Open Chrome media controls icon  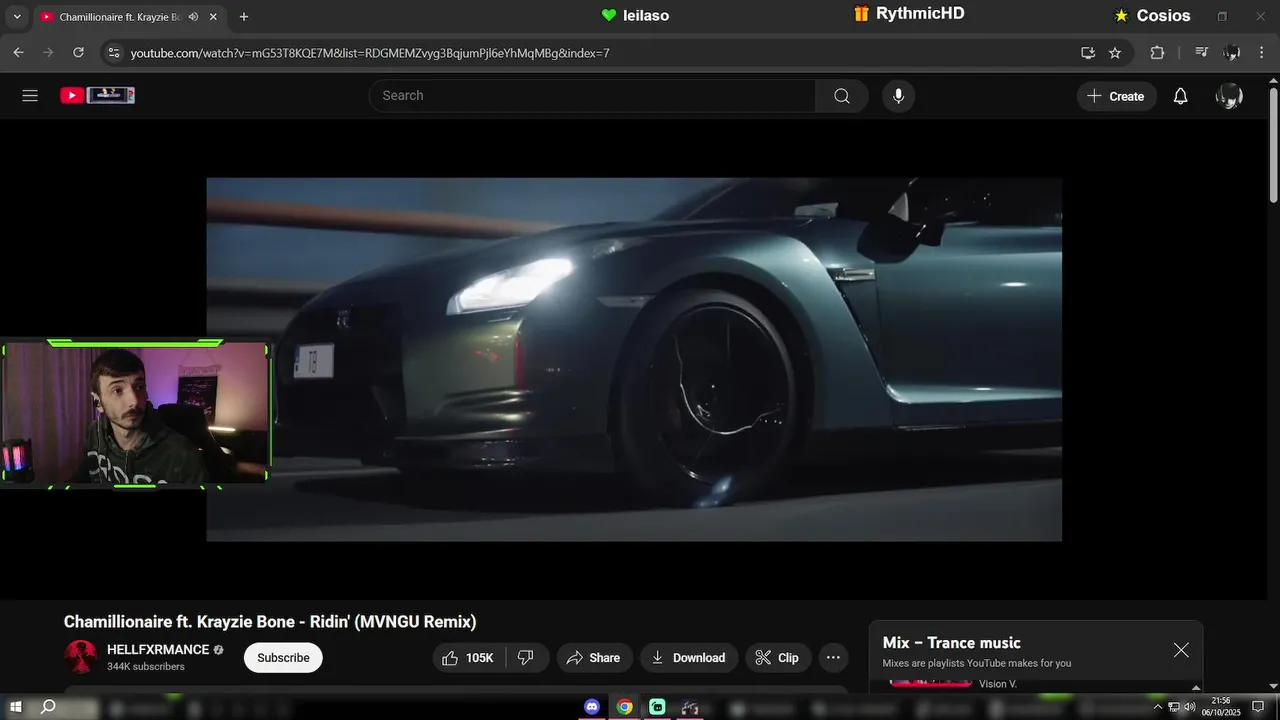[1202, 52]
